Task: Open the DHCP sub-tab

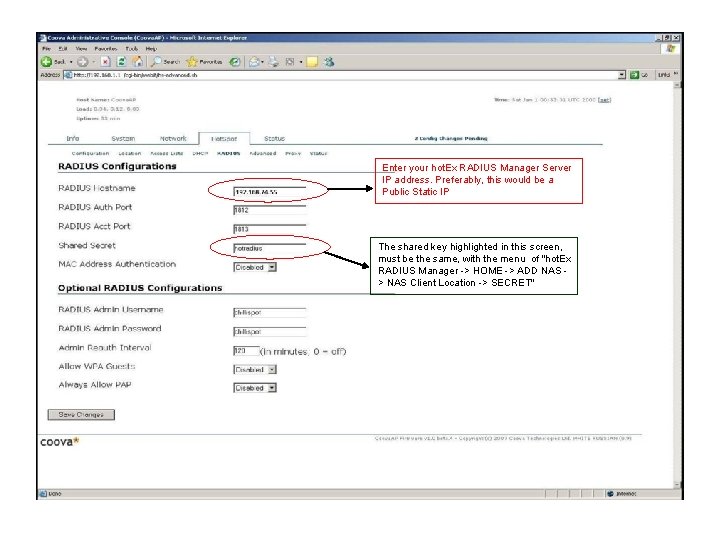Action: tap(200, 153)
